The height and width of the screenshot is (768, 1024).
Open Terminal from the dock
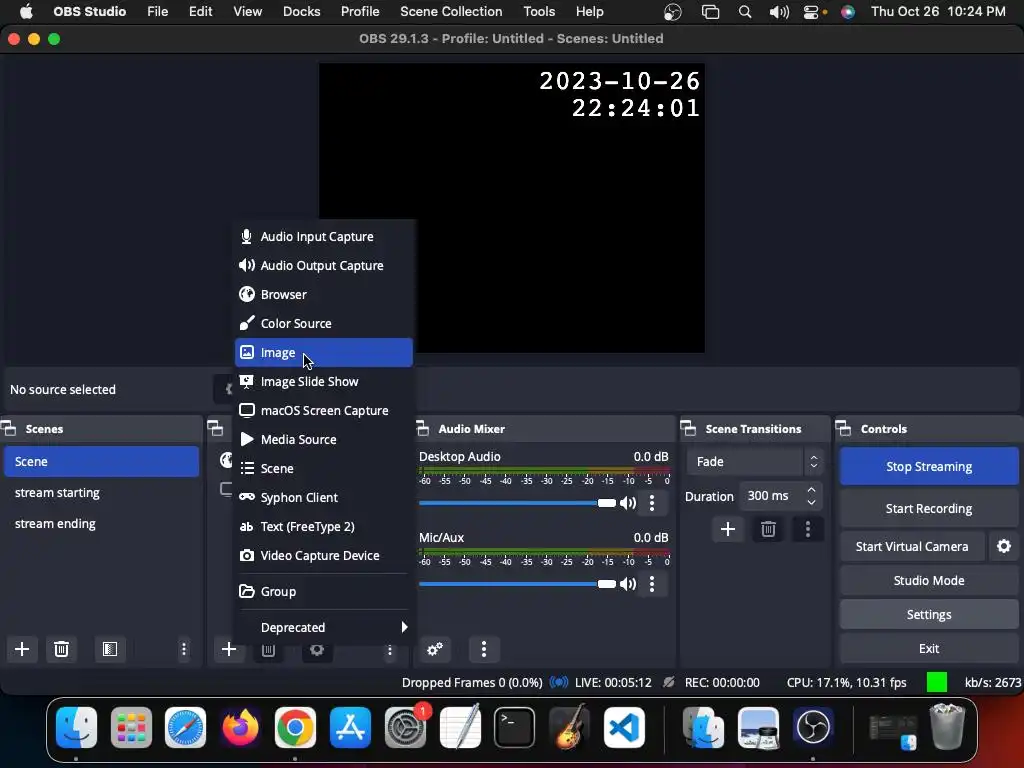514,727
